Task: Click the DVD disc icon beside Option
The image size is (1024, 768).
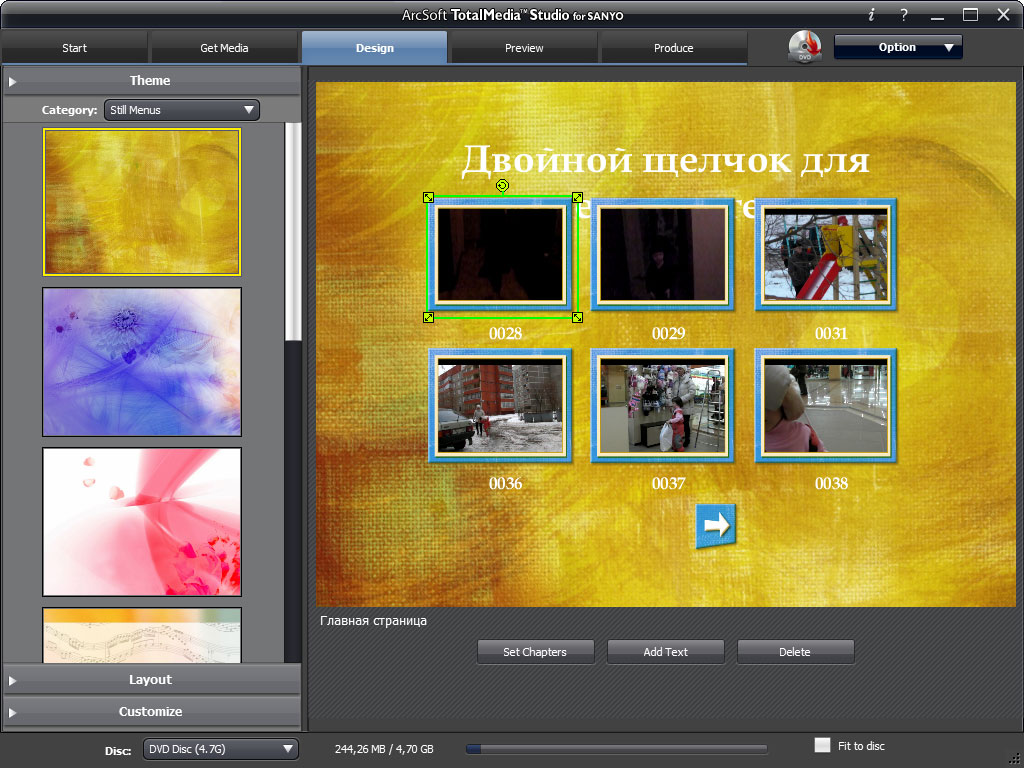Action: click(804, 48)
